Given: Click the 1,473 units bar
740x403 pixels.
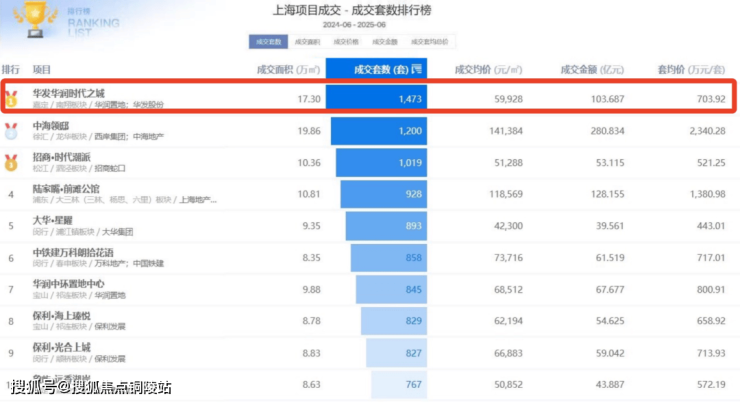Looking at the screenshot, I should [x=376, y=99].
